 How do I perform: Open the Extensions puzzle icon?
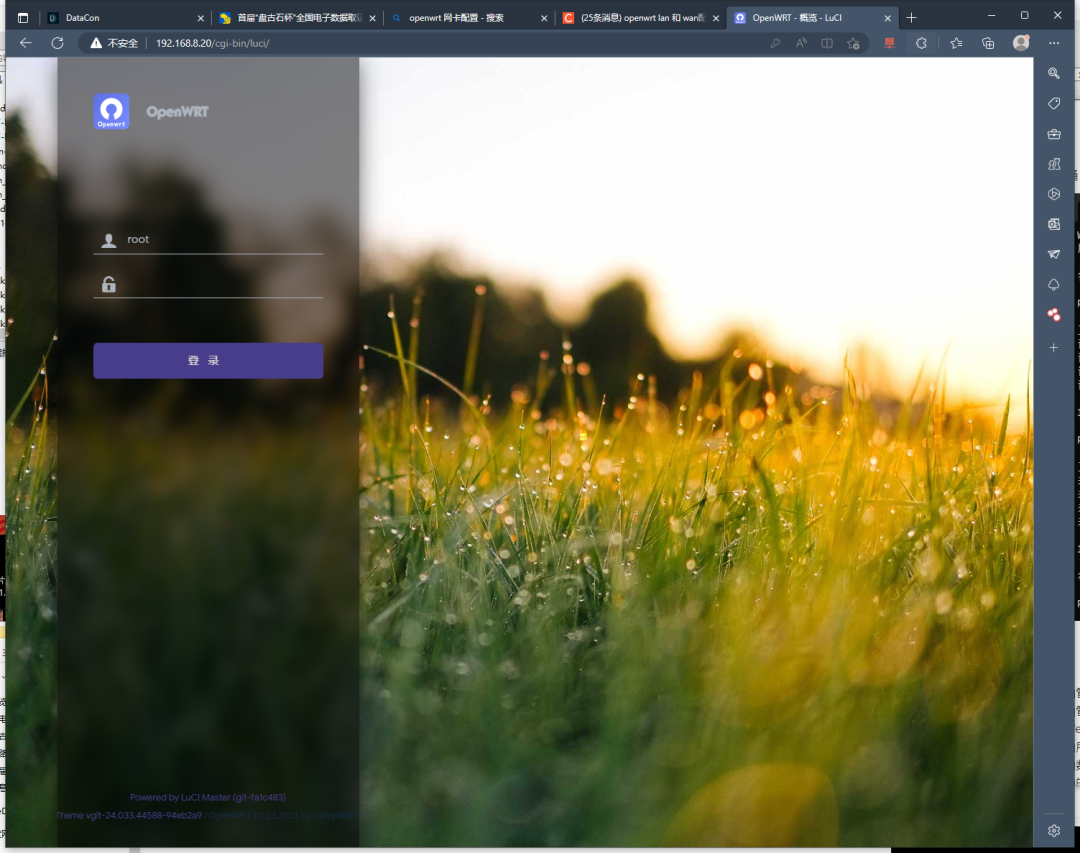pyautogui.click(x=922, y=43)
